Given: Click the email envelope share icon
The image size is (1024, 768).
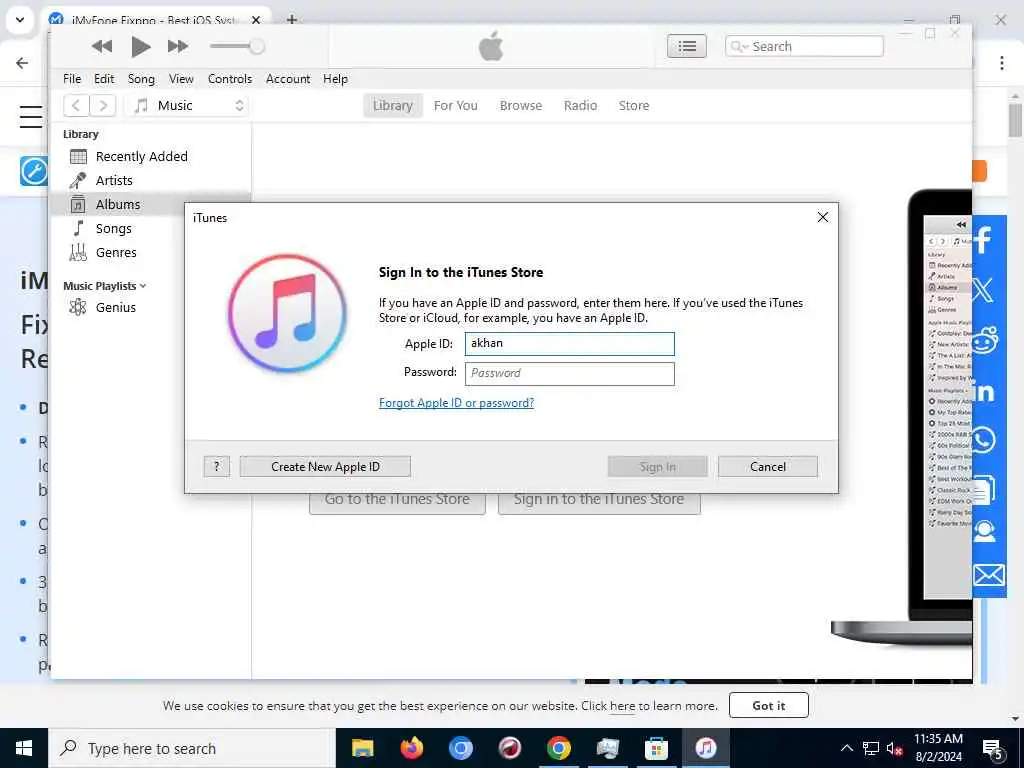Looking at the screenshot, I should pos(989,575).
